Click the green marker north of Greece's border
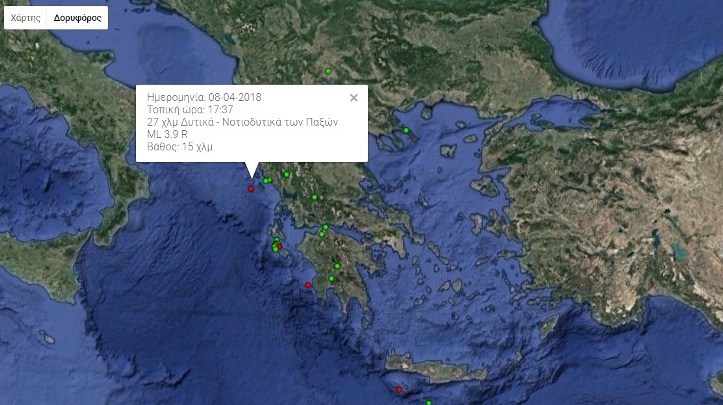The height and width of the screenshot is (405, 723). point(328,71)
